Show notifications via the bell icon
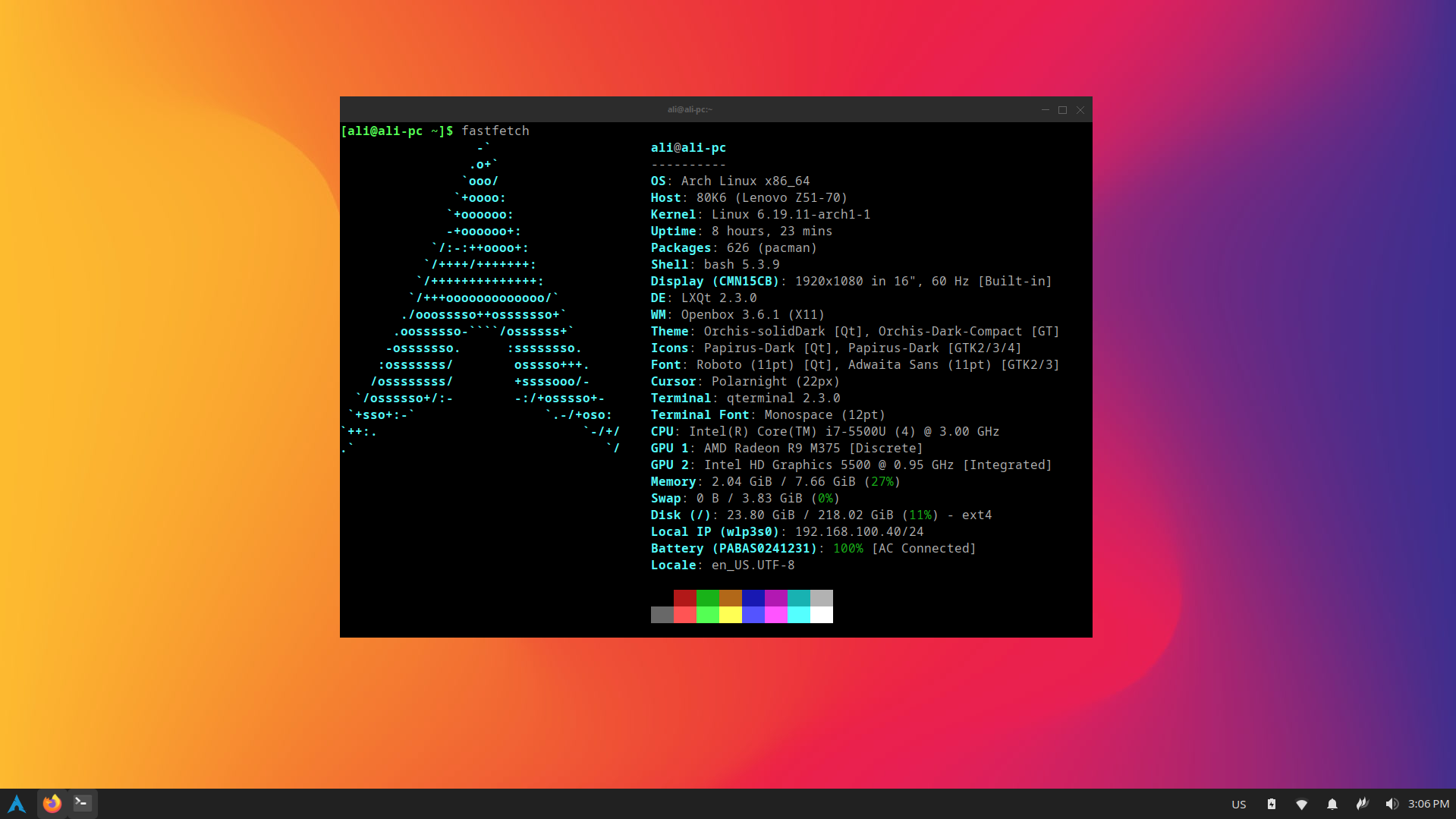 click(x=1332, y=805)
